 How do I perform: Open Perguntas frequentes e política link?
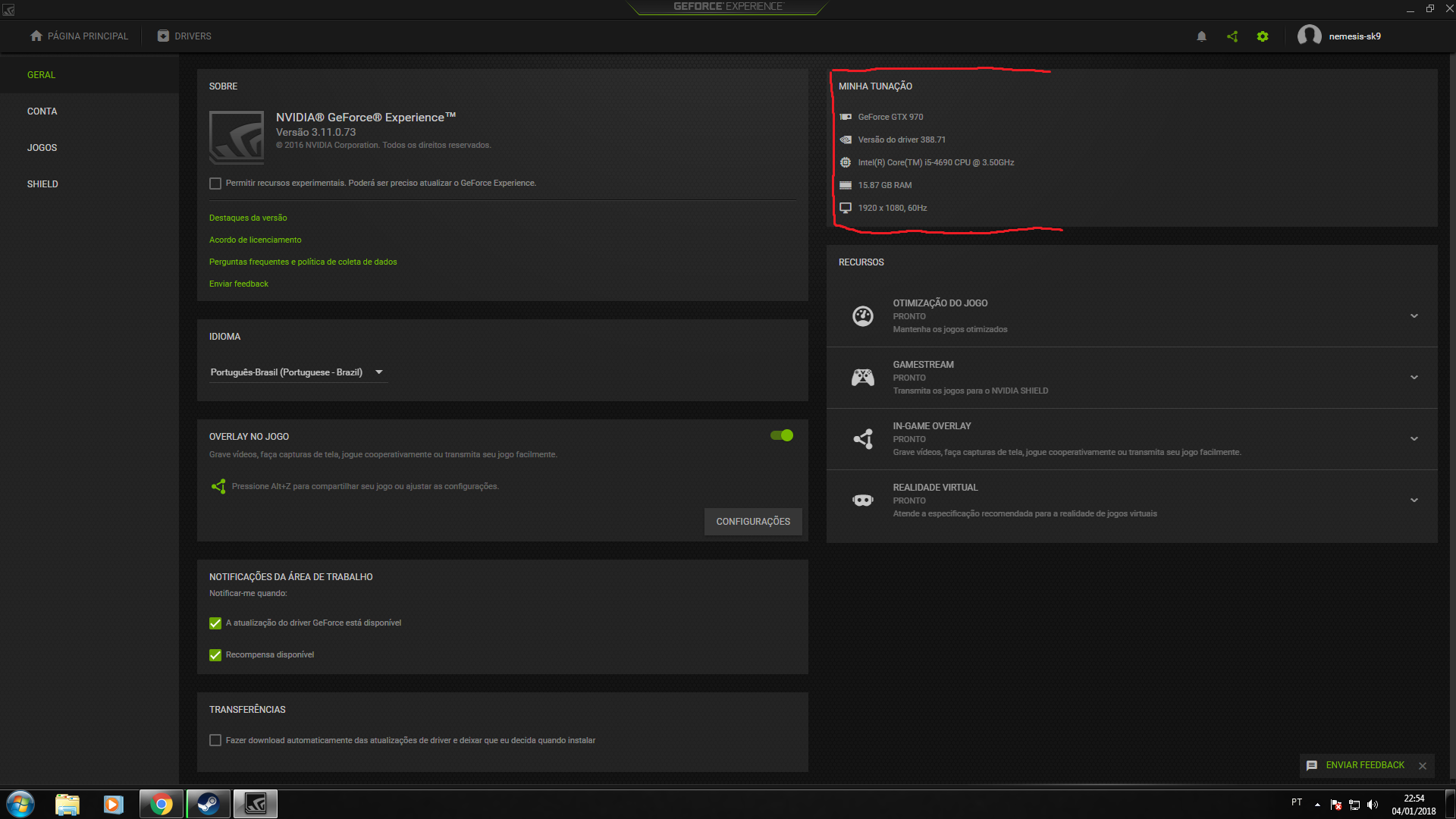303,262
